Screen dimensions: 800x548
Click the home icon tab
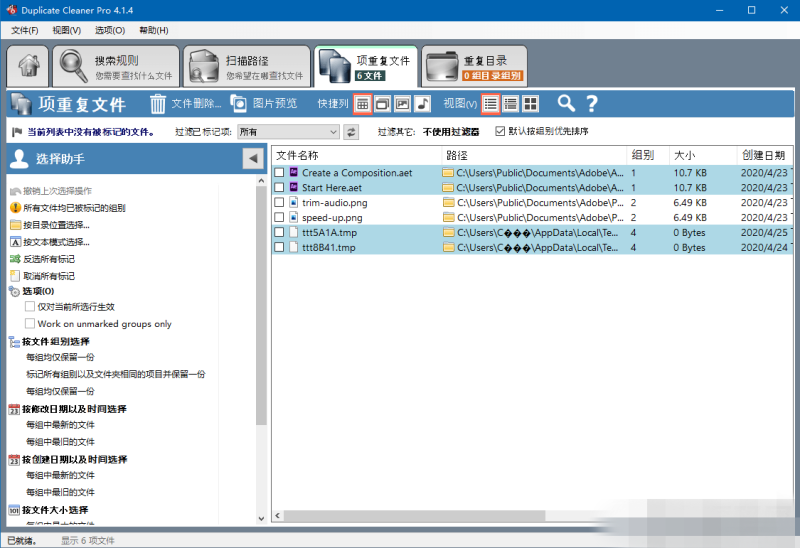pos(26,67)
